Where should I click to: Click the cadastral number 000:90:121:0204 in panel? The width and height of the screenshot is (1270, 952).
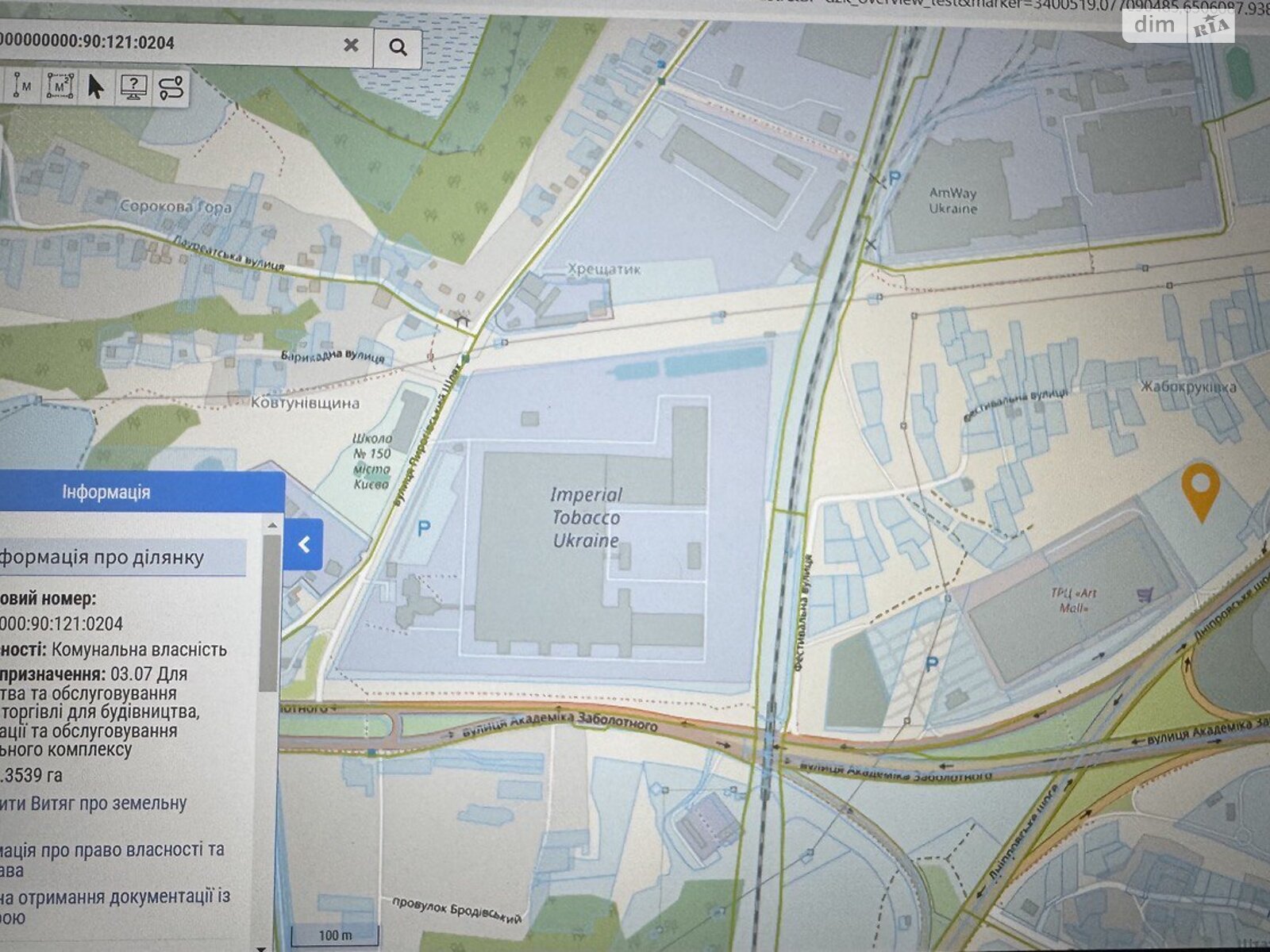pyautogui.click(x=61, y=624)
